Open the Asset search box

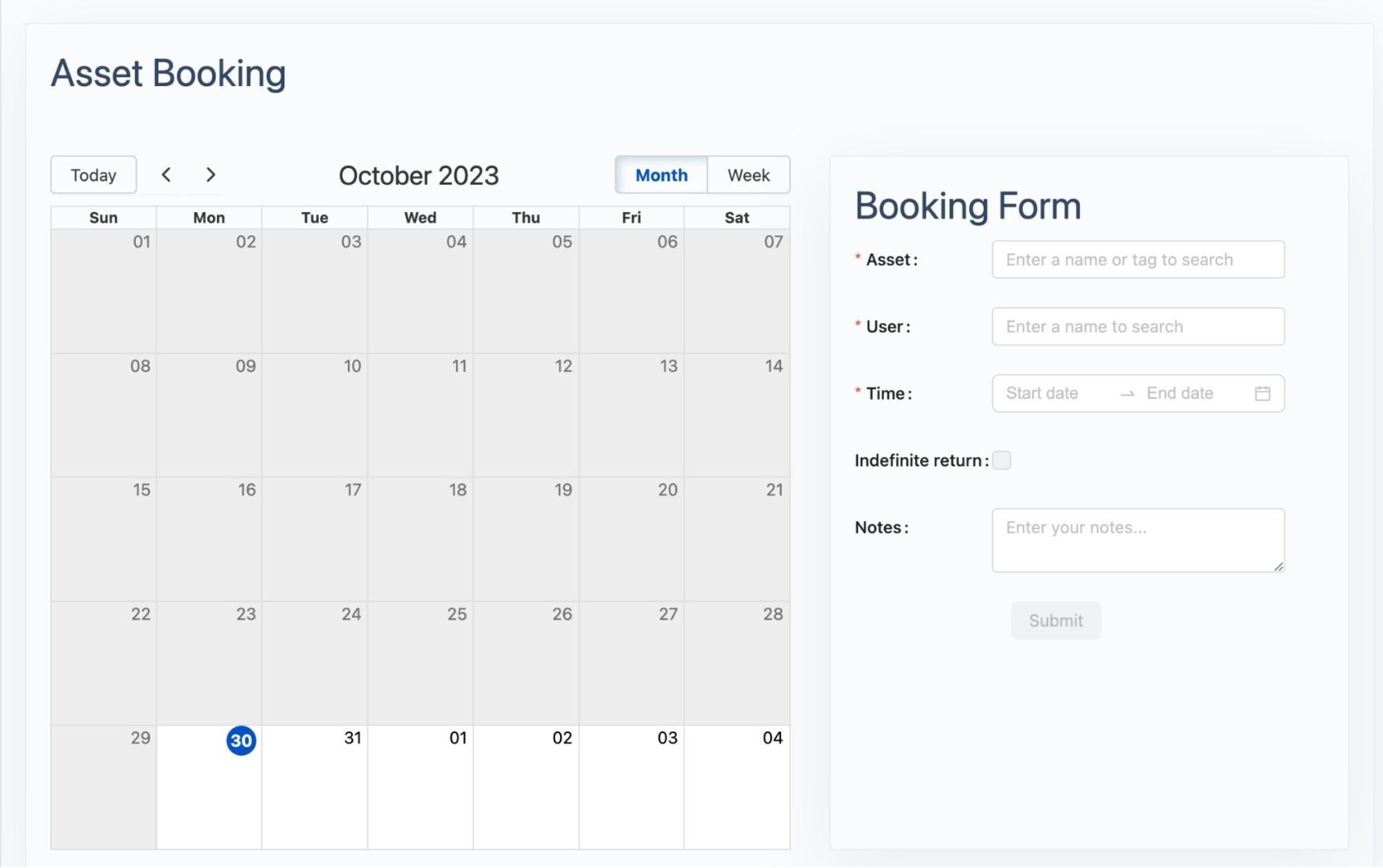coord(1138,260)
